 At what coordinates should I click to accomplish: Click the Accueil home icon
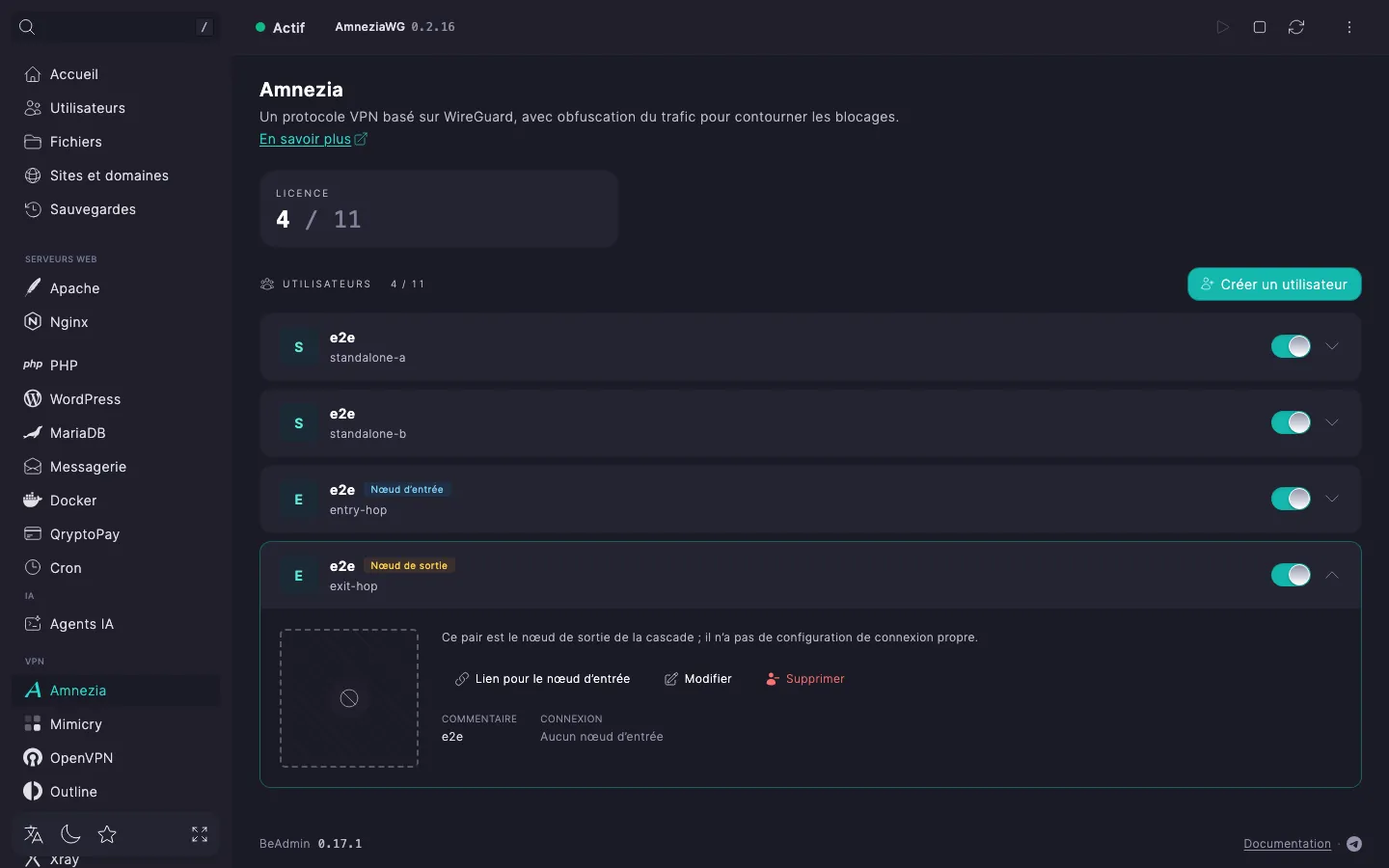click(x=33, y=74)
